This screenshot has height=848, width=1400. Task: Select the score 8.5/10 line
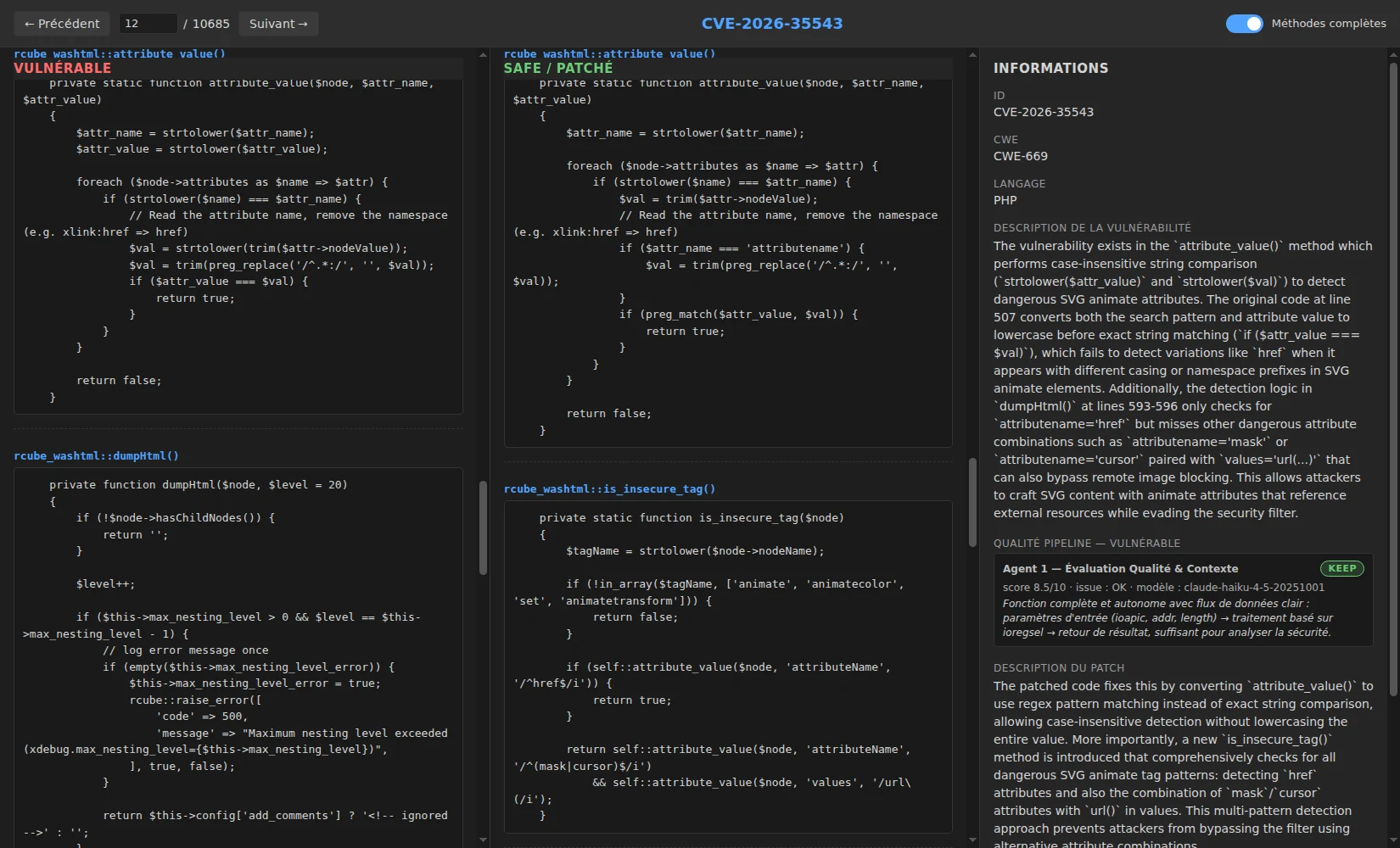point(1163,587)
